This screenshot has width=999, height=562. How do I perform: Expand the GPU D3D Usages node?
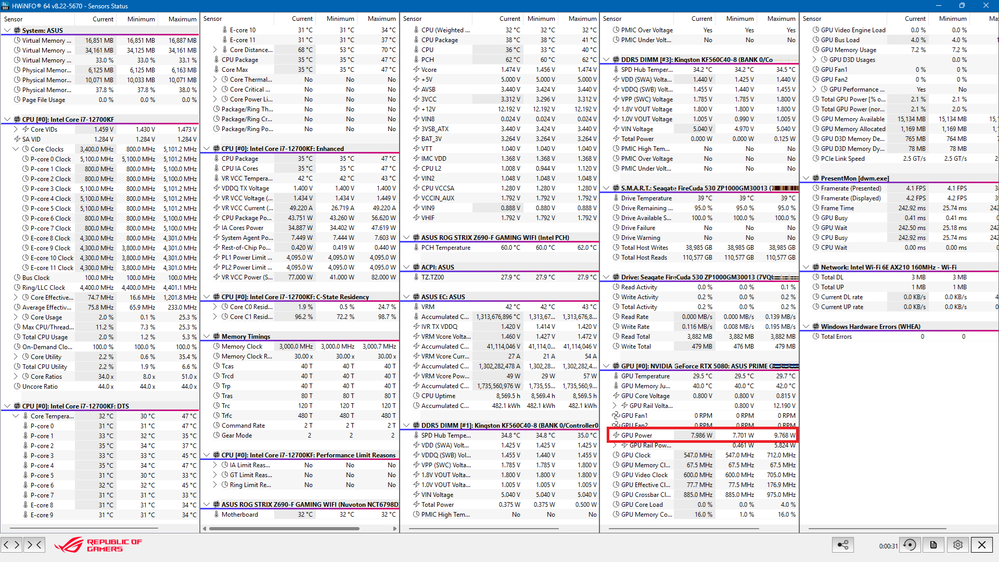point(815,59)
